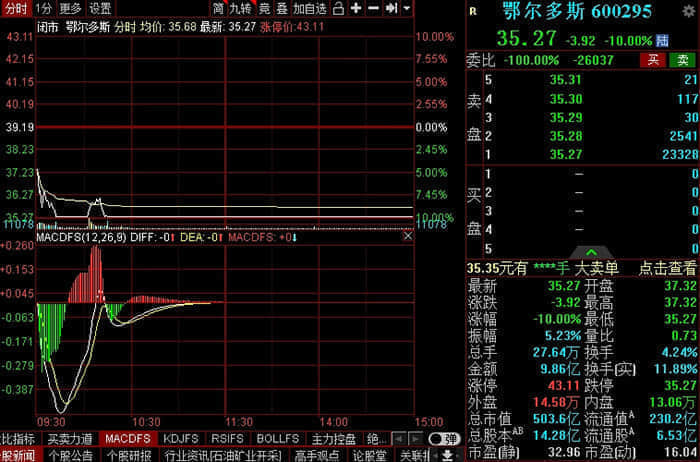Zoom out with the minus icon

(x=374, y=8)
